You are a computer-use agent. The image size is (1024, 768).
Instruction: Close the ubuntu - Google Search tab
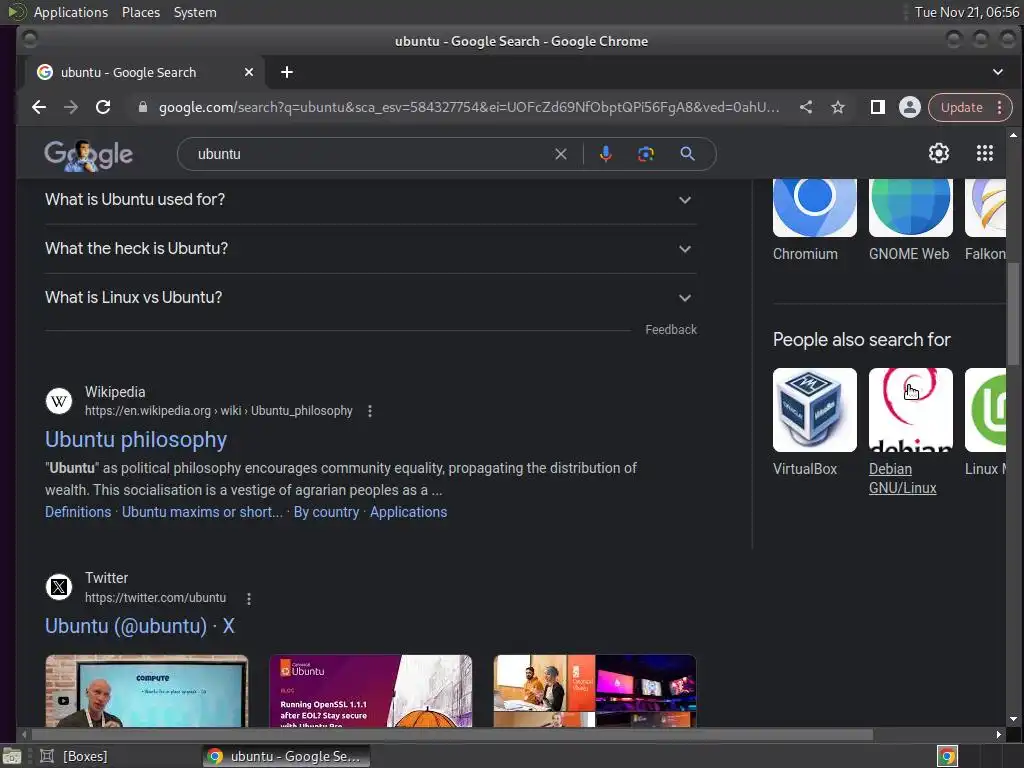(x=248, y=72)
